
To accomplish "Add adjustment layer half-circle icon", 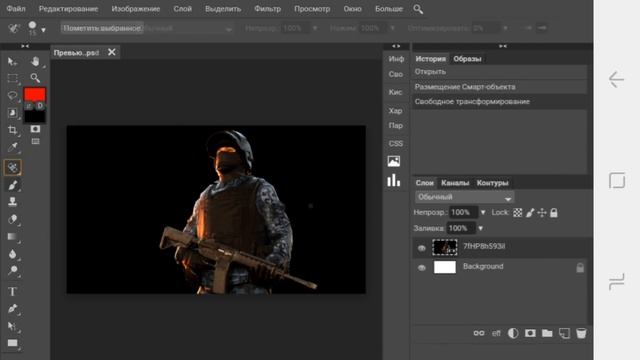I will [x=513, y=333].
